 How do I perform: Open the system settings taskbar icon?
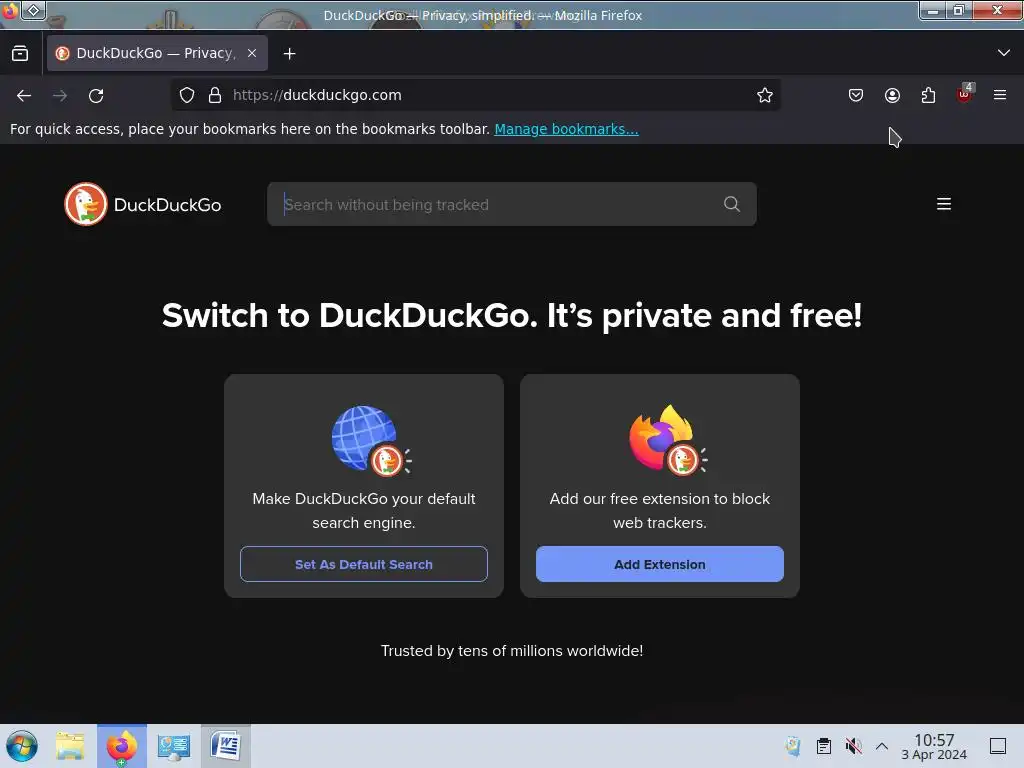174,746
